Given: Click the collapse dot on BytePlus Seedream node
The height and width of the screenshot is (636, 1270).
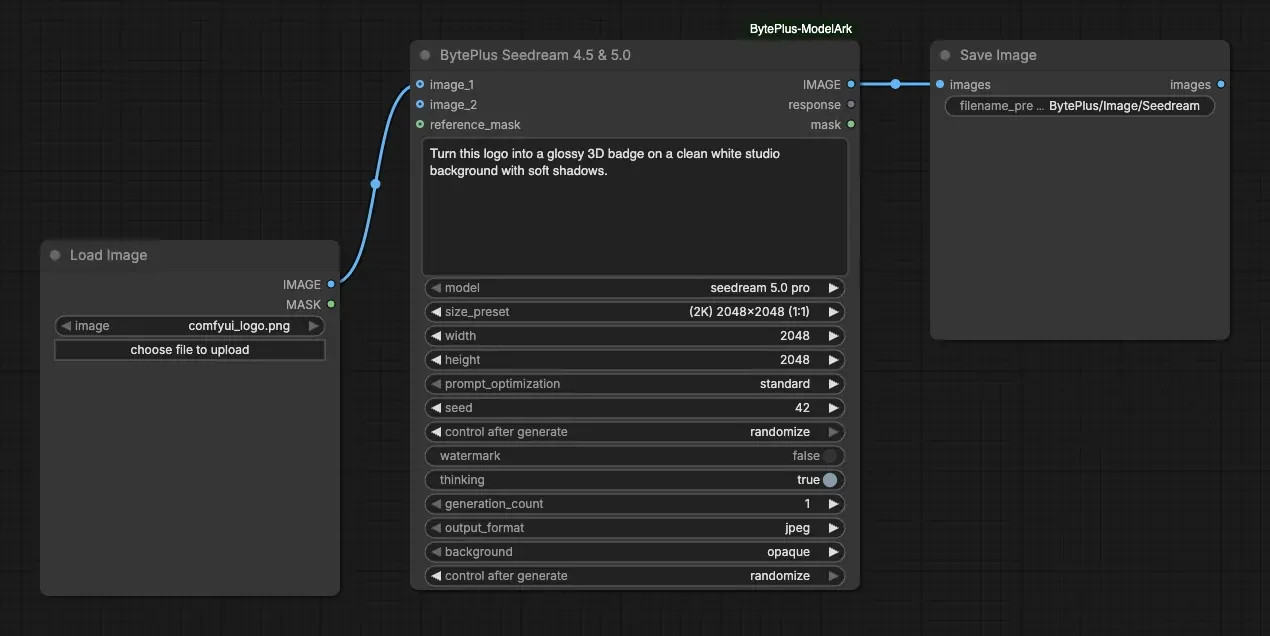Looking at the screenshot, I should [x=425, y=55].
